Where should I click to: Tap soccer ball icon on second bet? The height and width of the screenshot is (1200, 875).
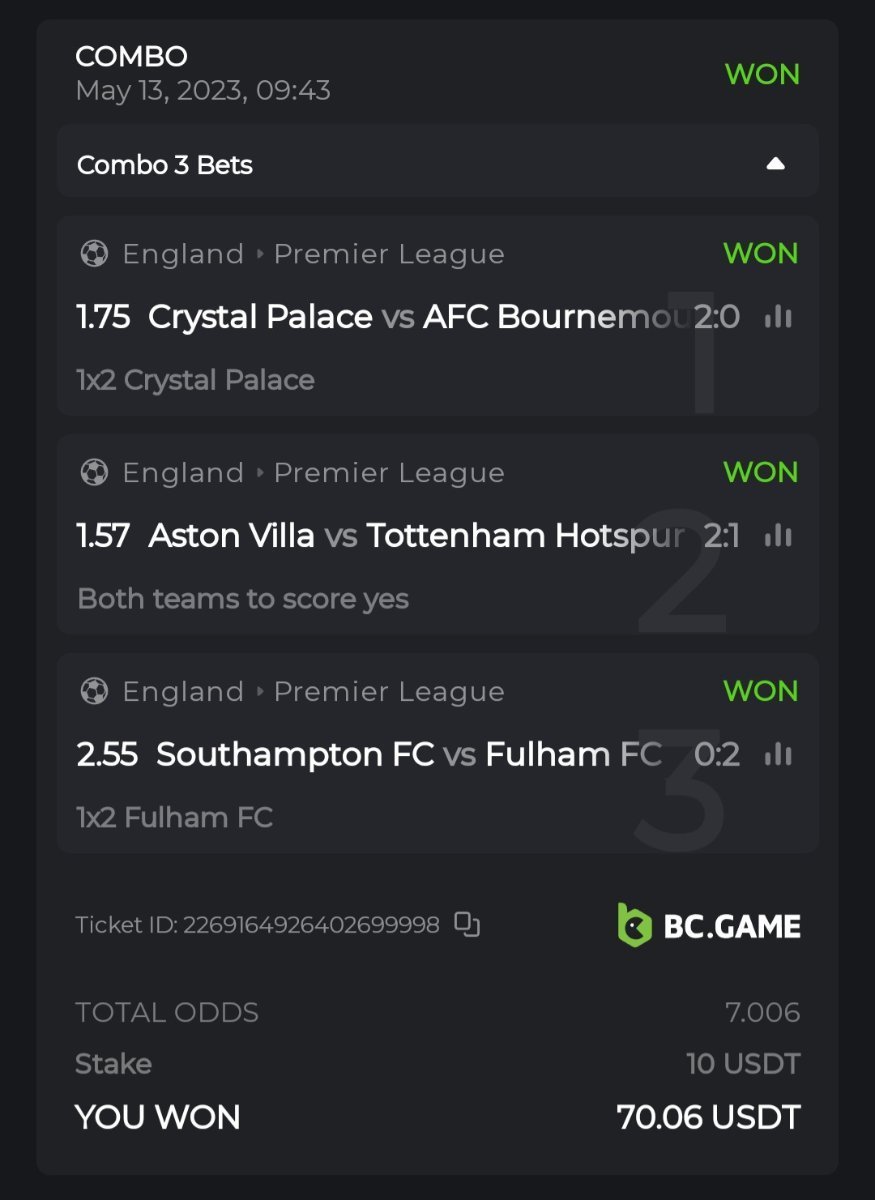[94, 473]
